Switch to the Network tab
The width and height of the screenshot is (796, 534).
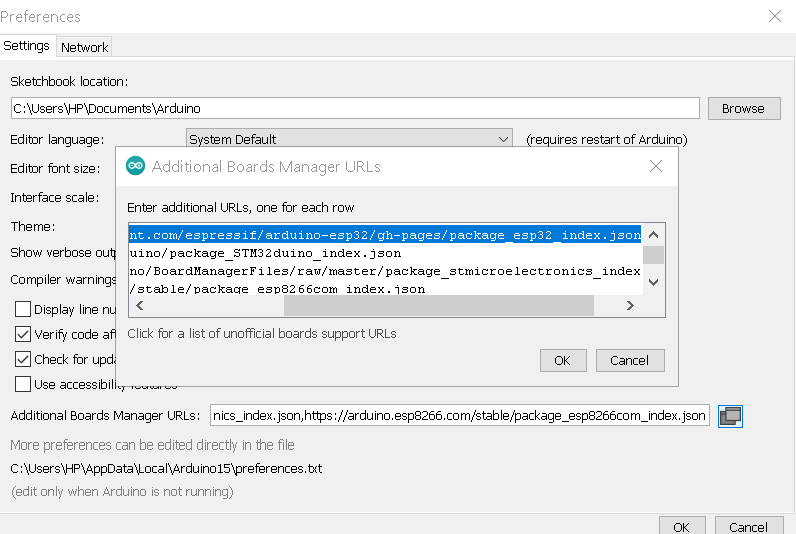(84, 47)
